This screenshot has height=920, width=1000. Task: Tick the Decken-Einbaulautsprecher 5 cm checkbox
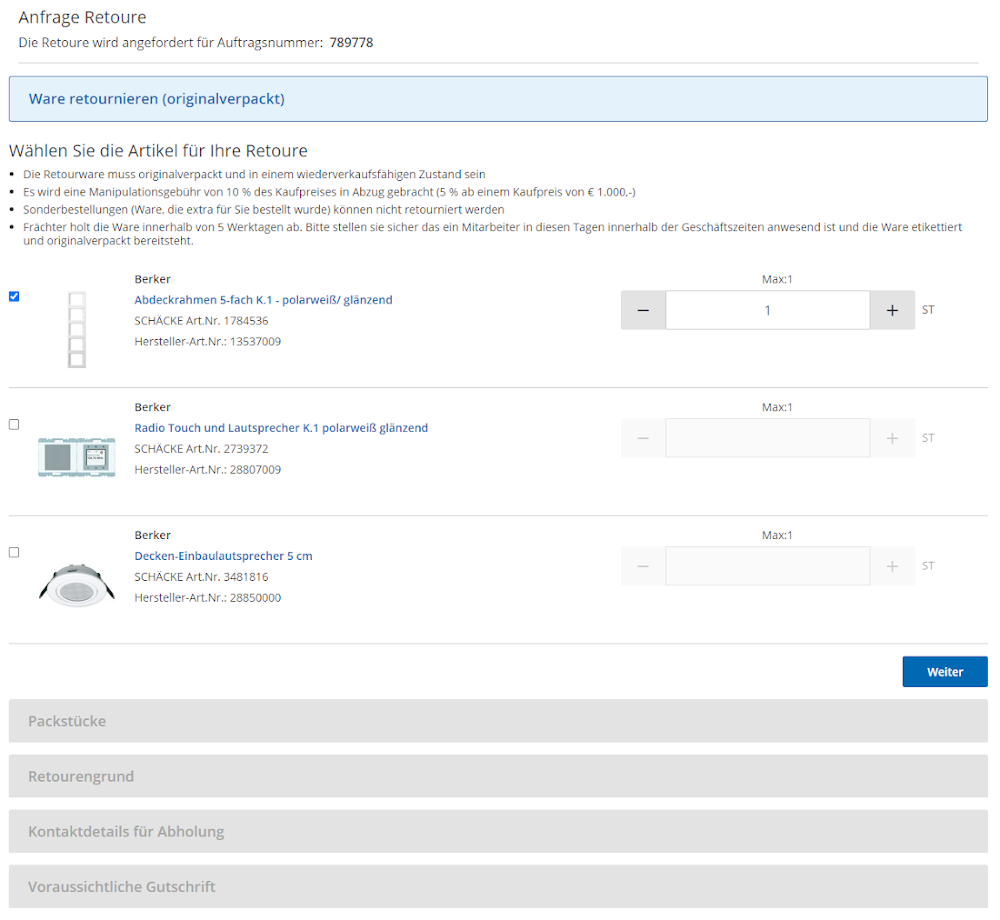[14, 552]
